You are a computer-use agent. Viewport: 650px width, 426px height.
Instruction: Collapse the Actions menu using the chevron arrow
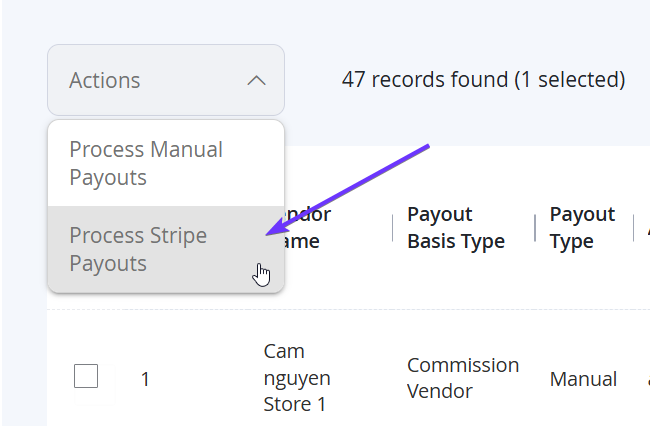(257, 80)
